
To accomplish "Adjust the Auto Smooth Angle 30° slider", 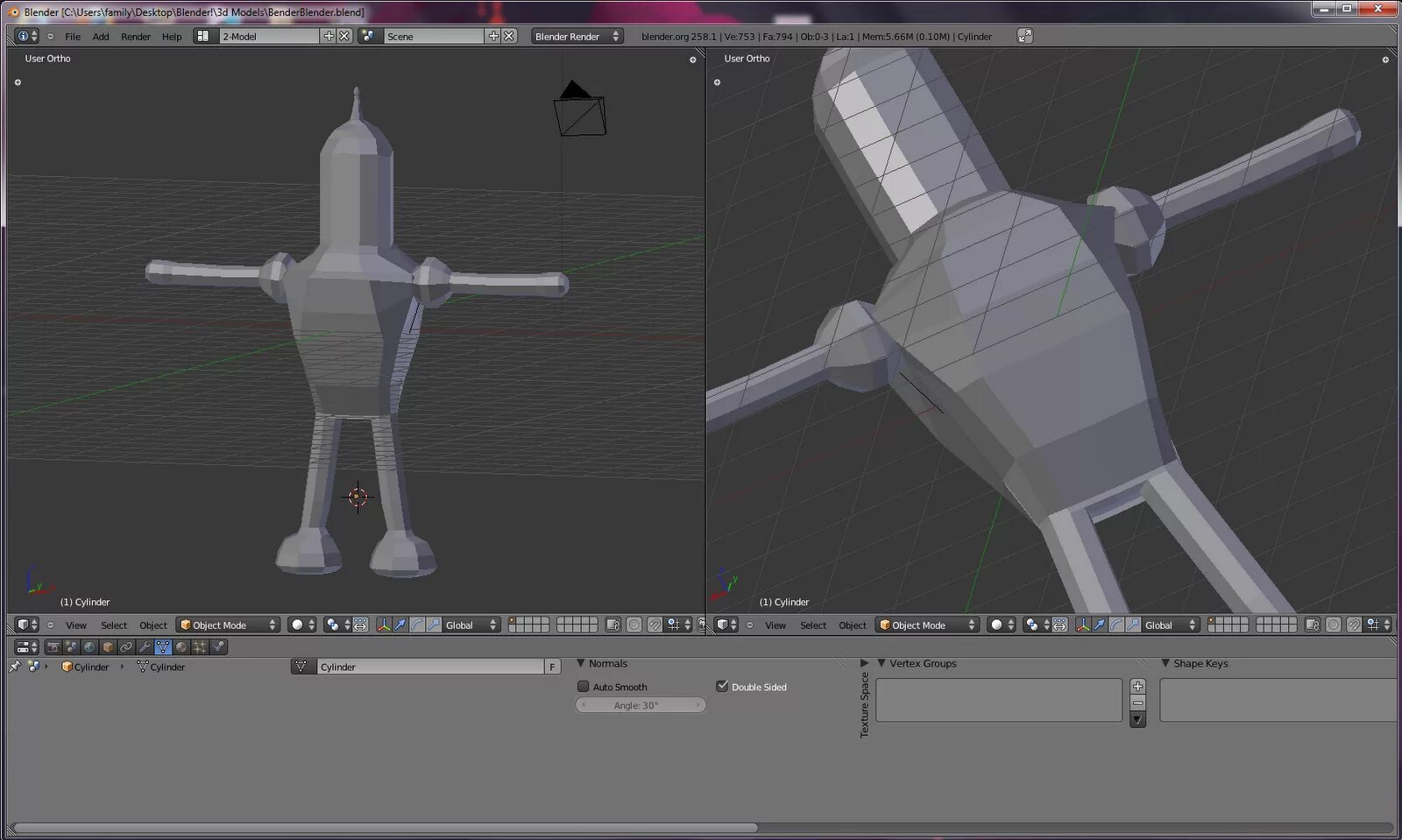I will pos(641,705).
